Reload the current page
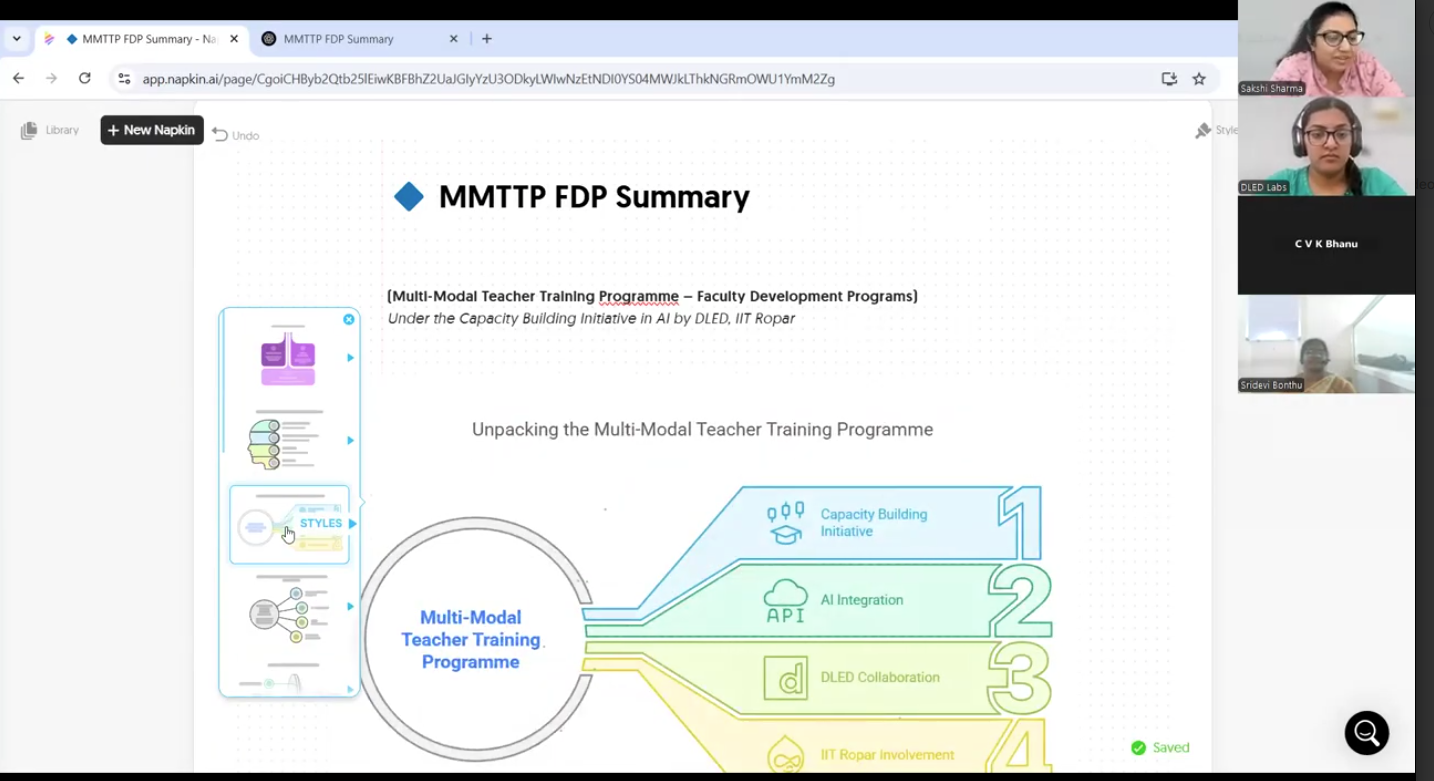This screenshot has height=781, width=1434. point(85,78)
